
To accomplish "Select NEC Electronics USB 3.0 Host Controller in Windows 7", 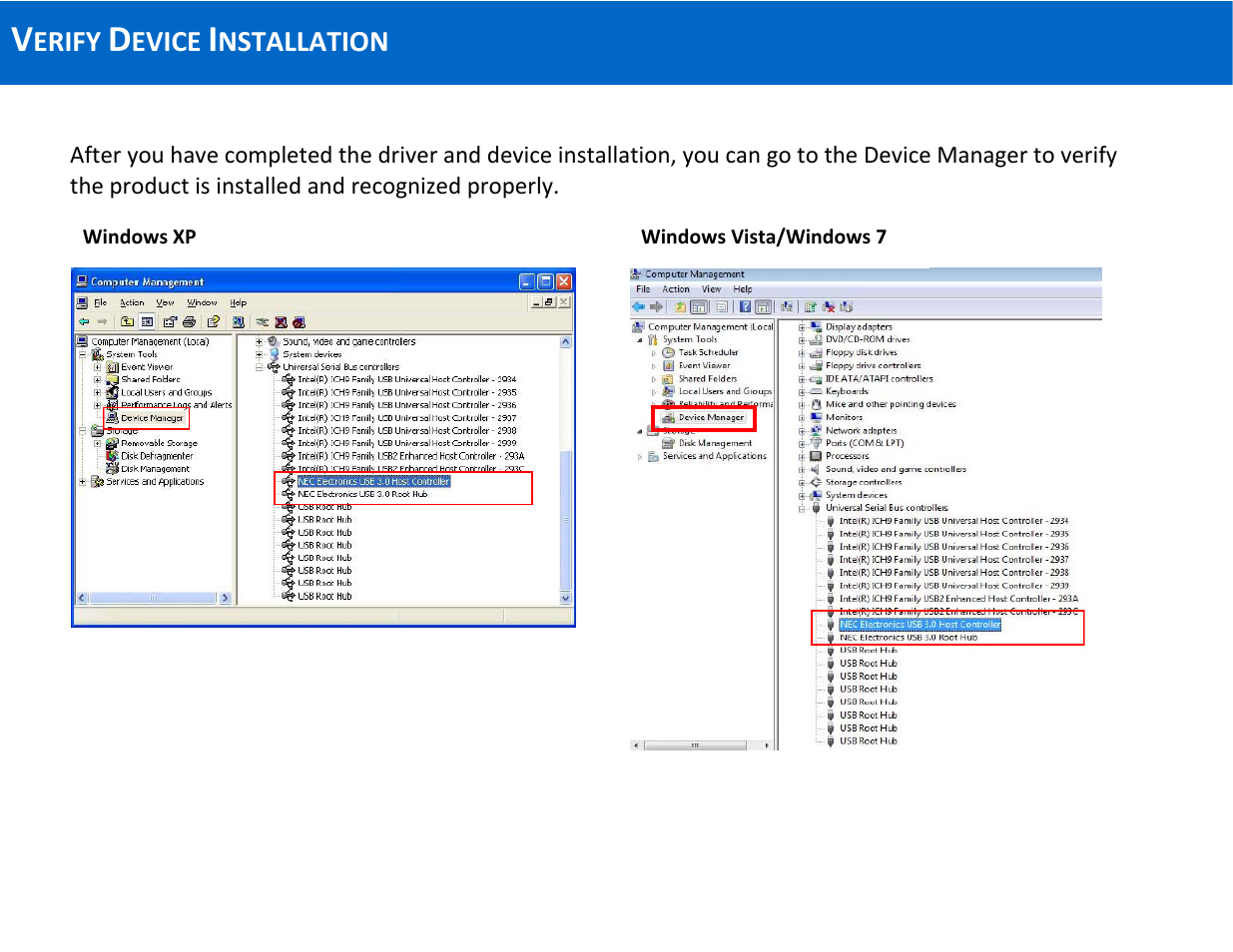I will (920, 625).
